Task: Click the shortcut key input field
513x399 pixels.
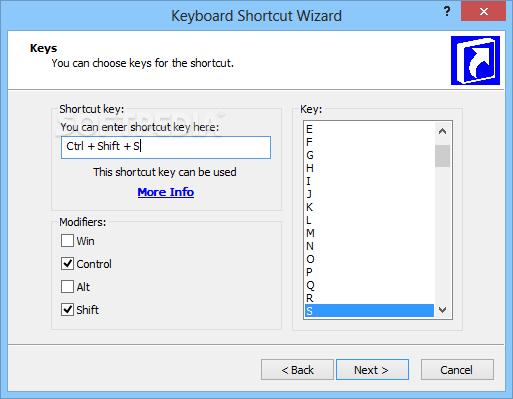Action: click(x=166, y=147)
